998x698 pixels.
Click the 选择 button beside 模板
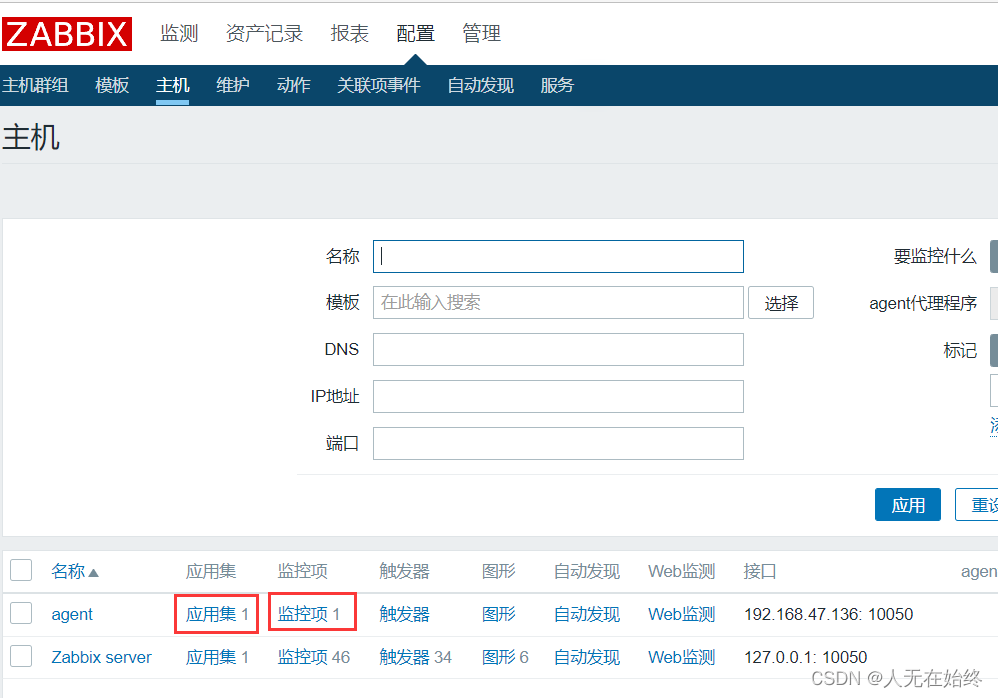point(781,303)
